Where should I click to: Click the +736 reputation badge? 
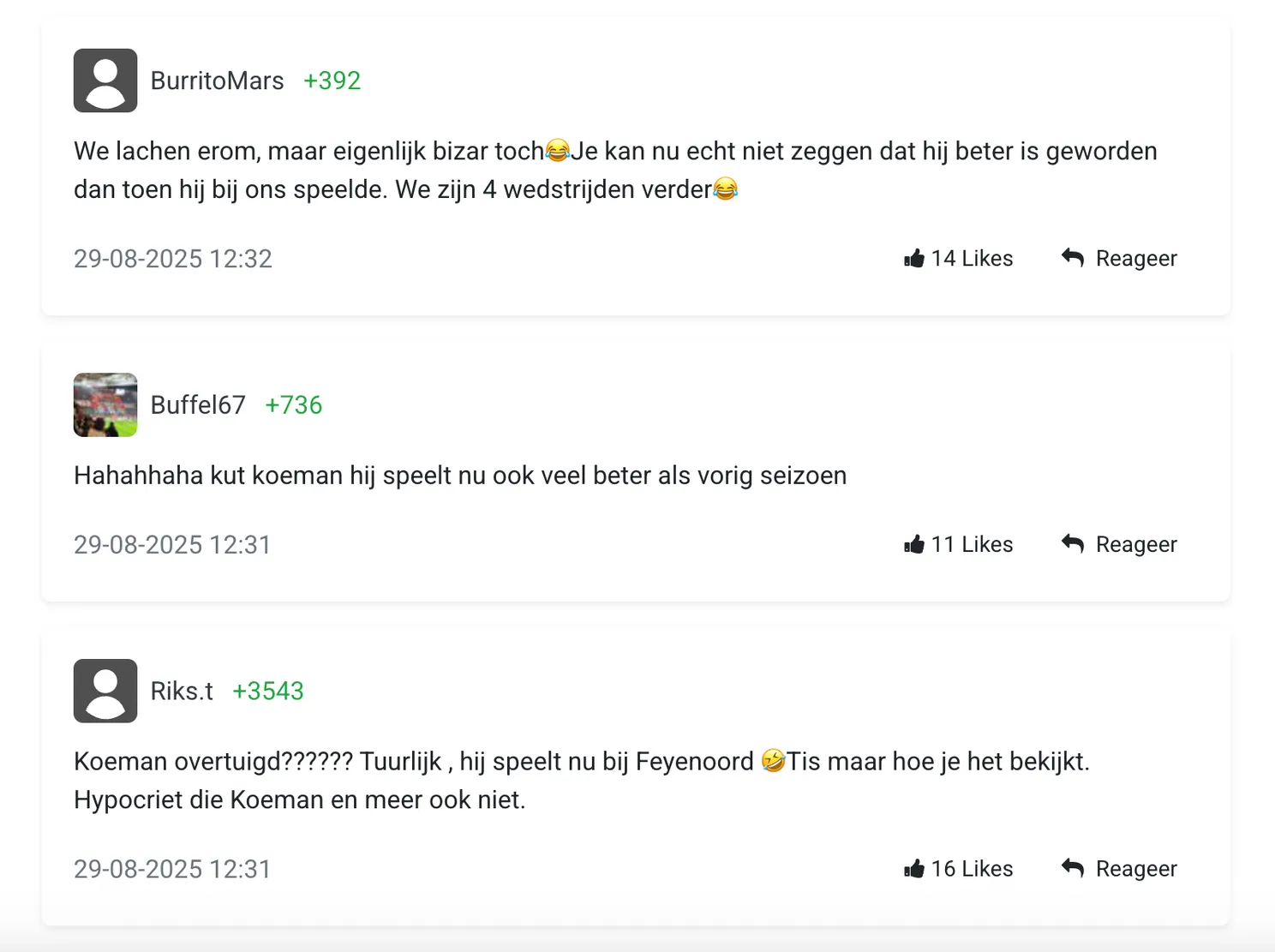[293, 404]
